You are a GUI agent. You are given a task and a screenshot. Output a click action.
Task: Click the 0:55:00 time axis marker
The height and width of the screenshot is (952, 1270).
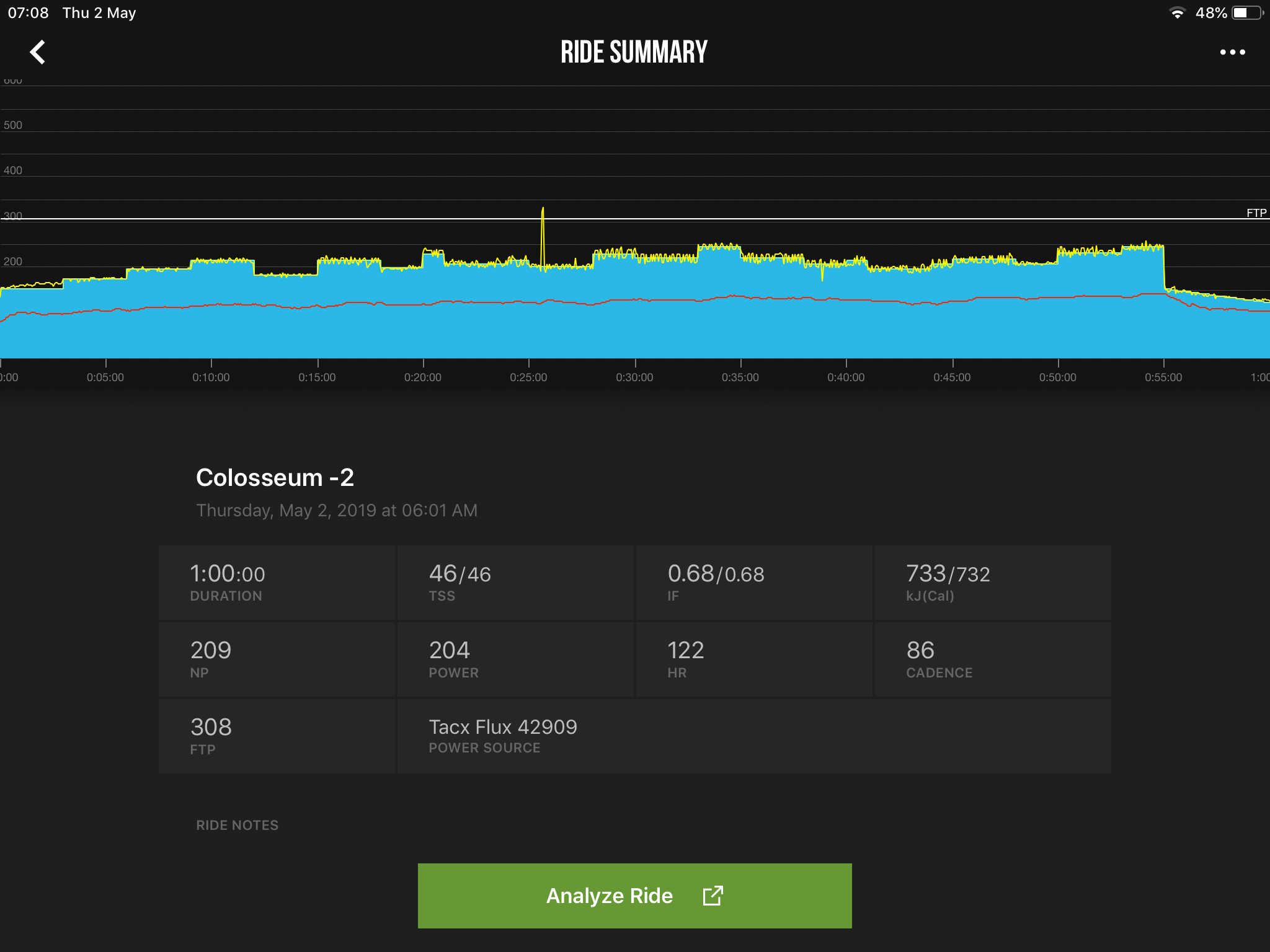1163,377
